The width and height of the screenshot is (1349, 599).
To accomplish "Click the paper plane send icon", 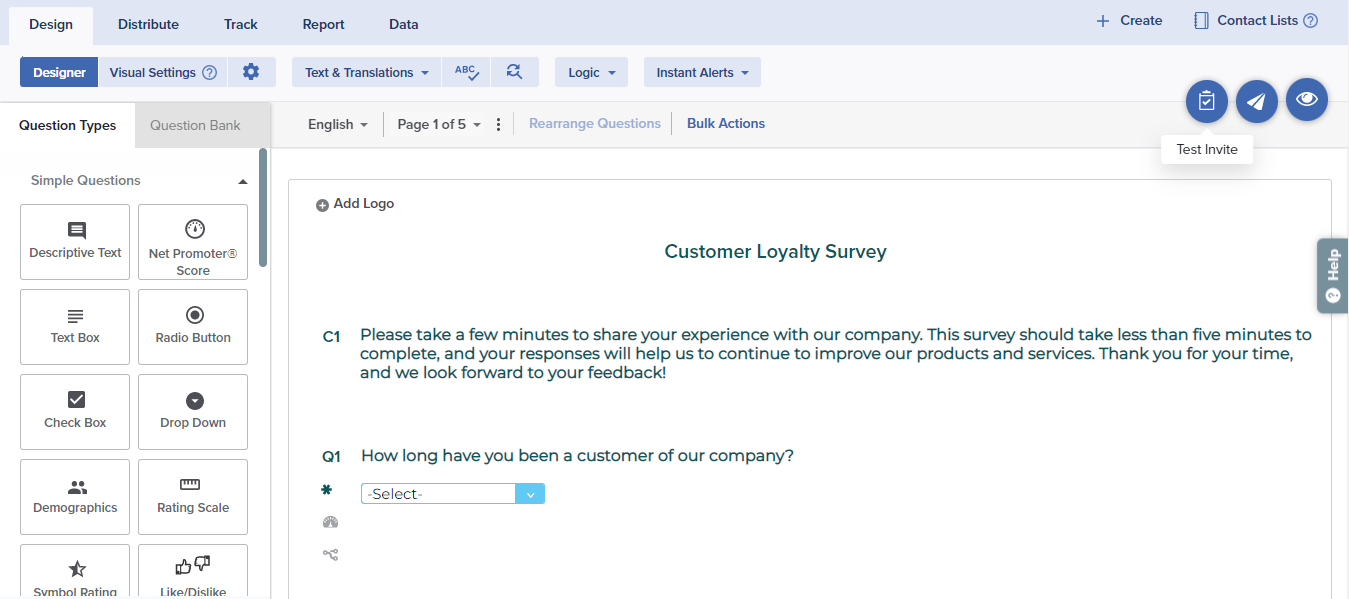I will pos(1257,101).
